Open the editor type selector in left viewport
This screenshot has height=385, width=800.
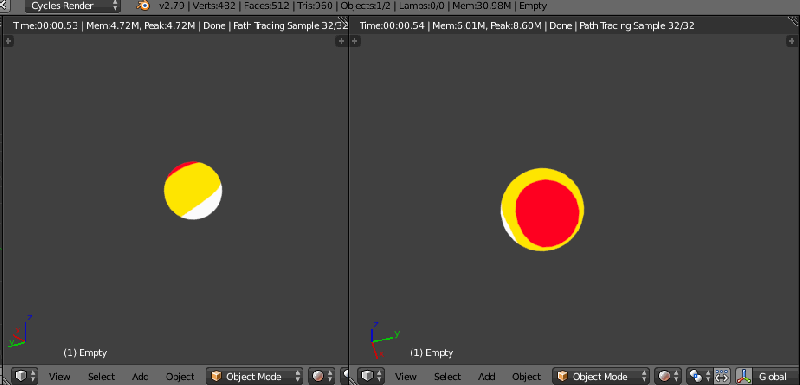tap(24, 376)
